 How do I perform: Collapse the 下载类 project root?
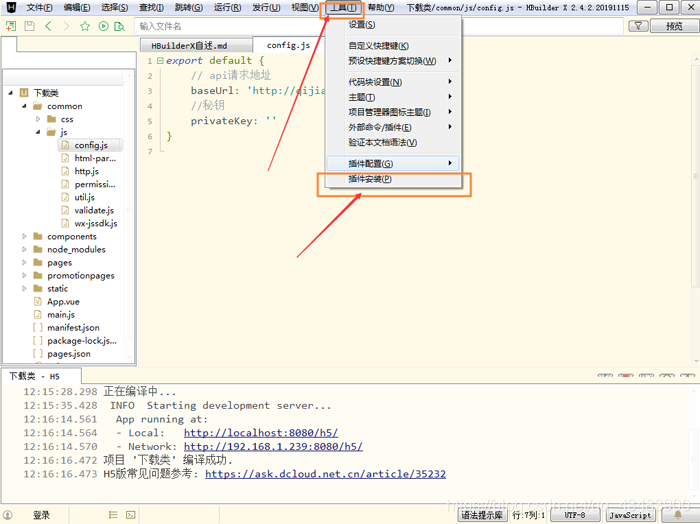click(11, 93)
